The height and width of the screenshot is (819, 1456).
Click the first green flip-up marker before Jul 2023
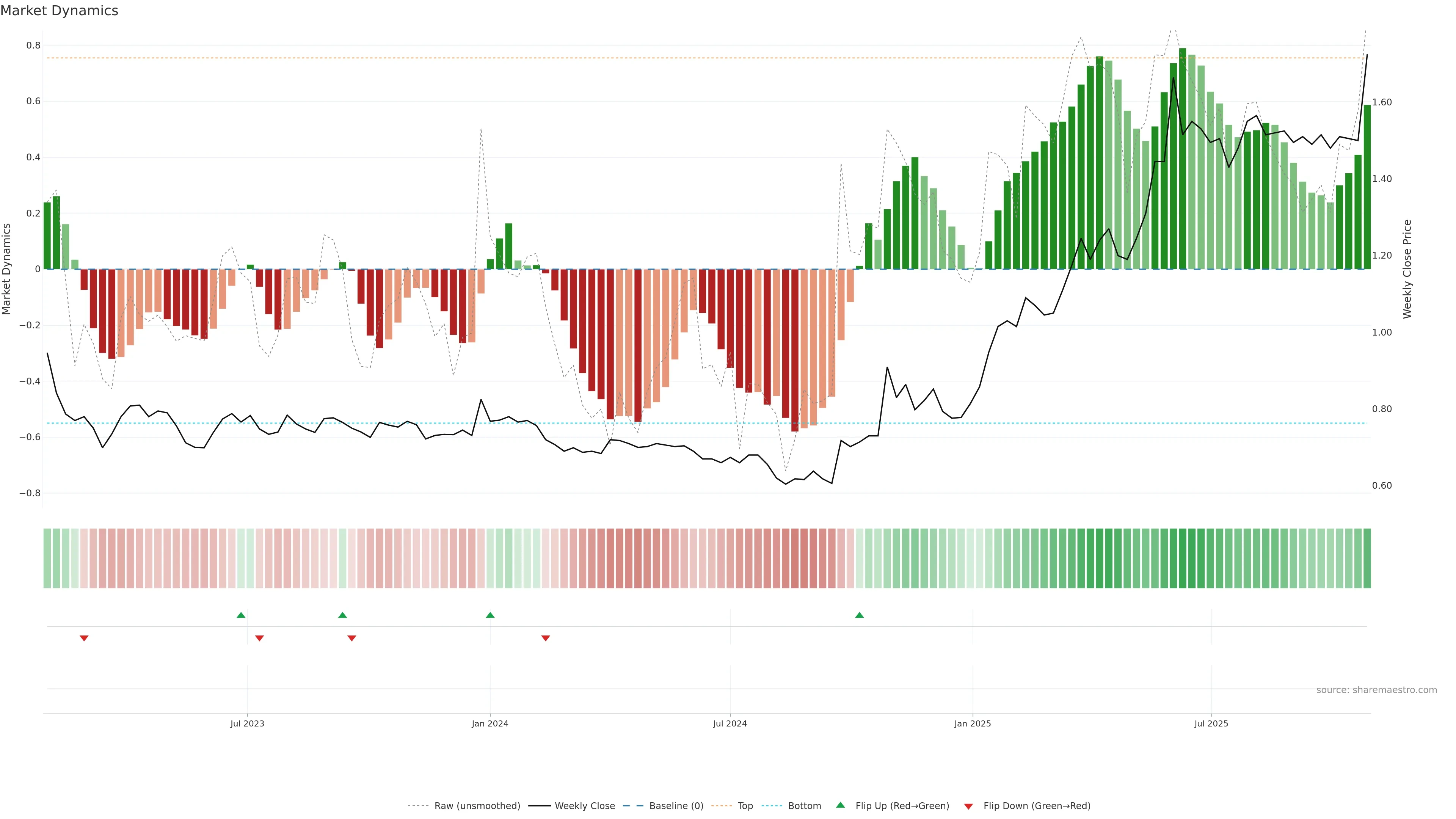(x=241, y=615)
